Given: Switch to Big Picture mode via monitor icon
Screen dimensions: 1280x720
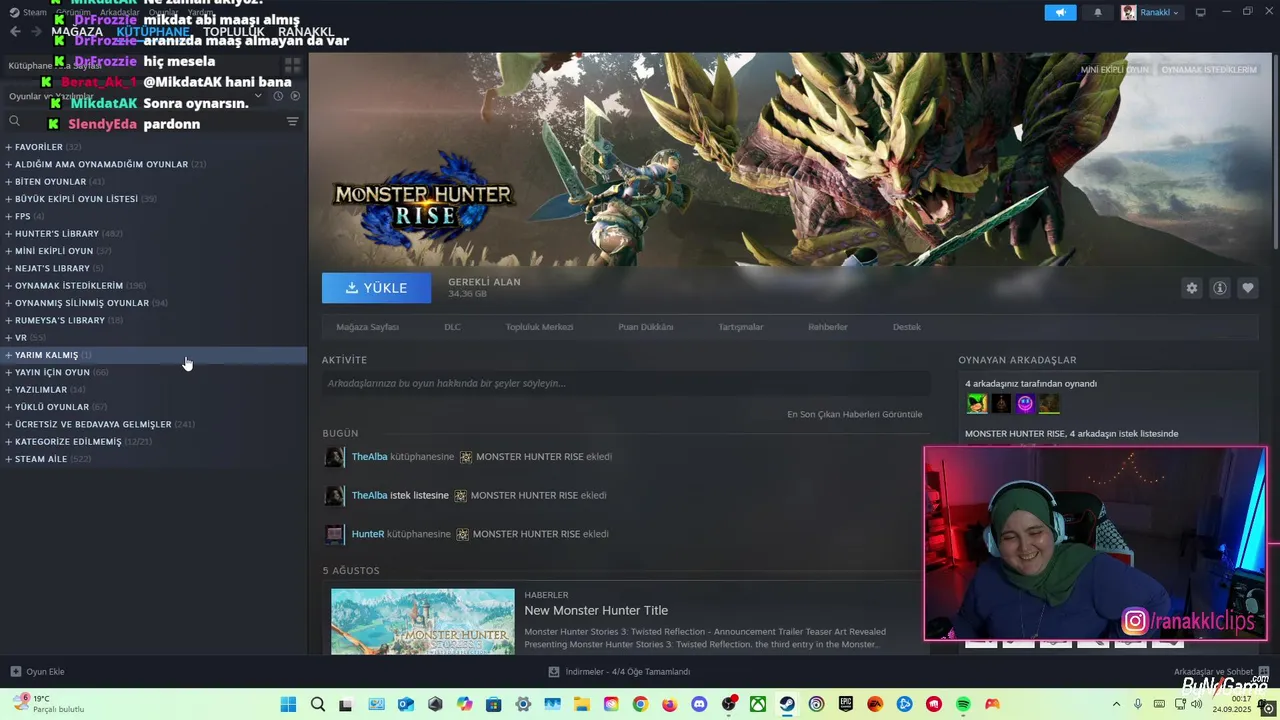Looking at the screenshot, I should point(1201,12).
